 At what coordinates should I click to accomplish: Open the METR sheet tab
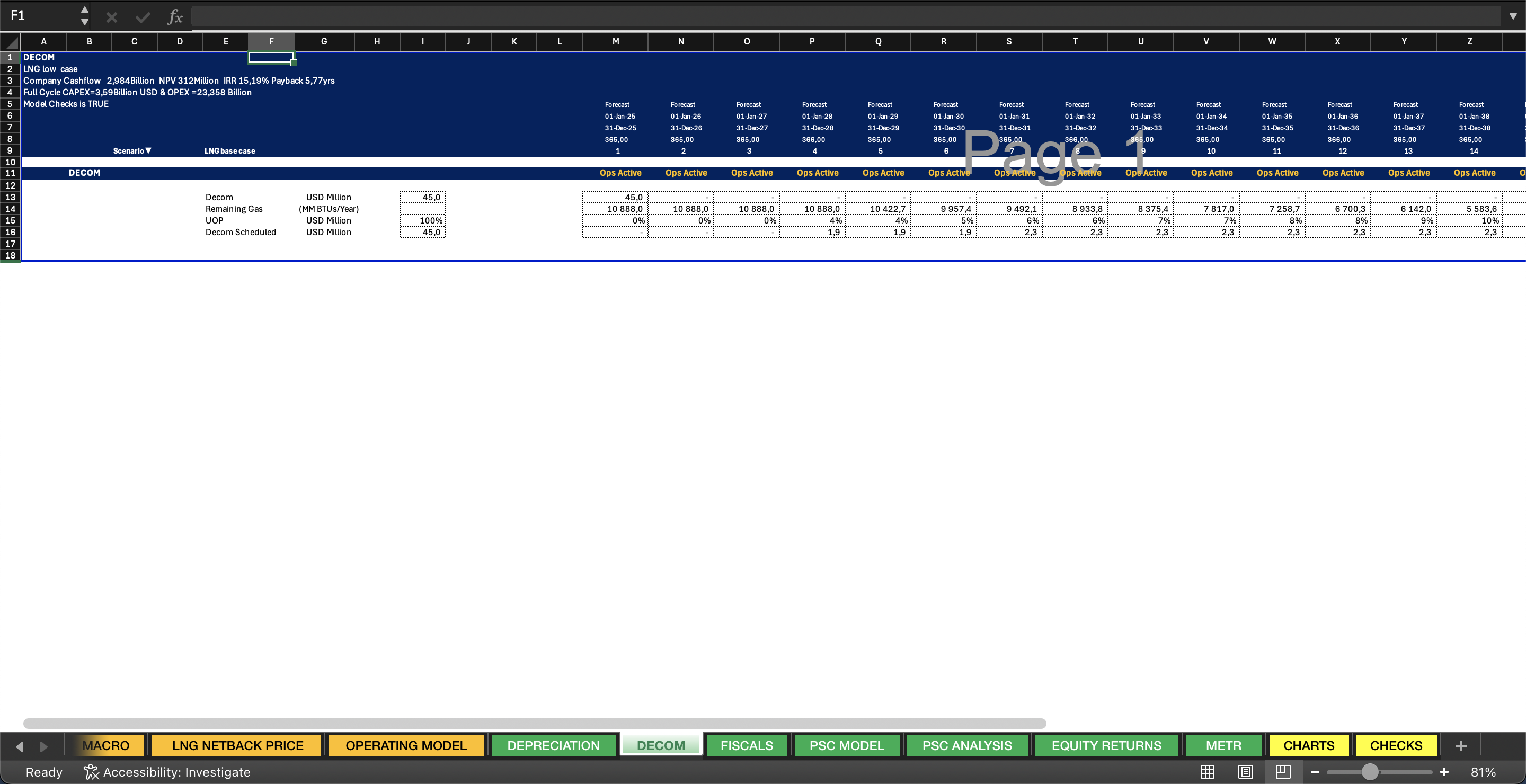(1223, 745)
